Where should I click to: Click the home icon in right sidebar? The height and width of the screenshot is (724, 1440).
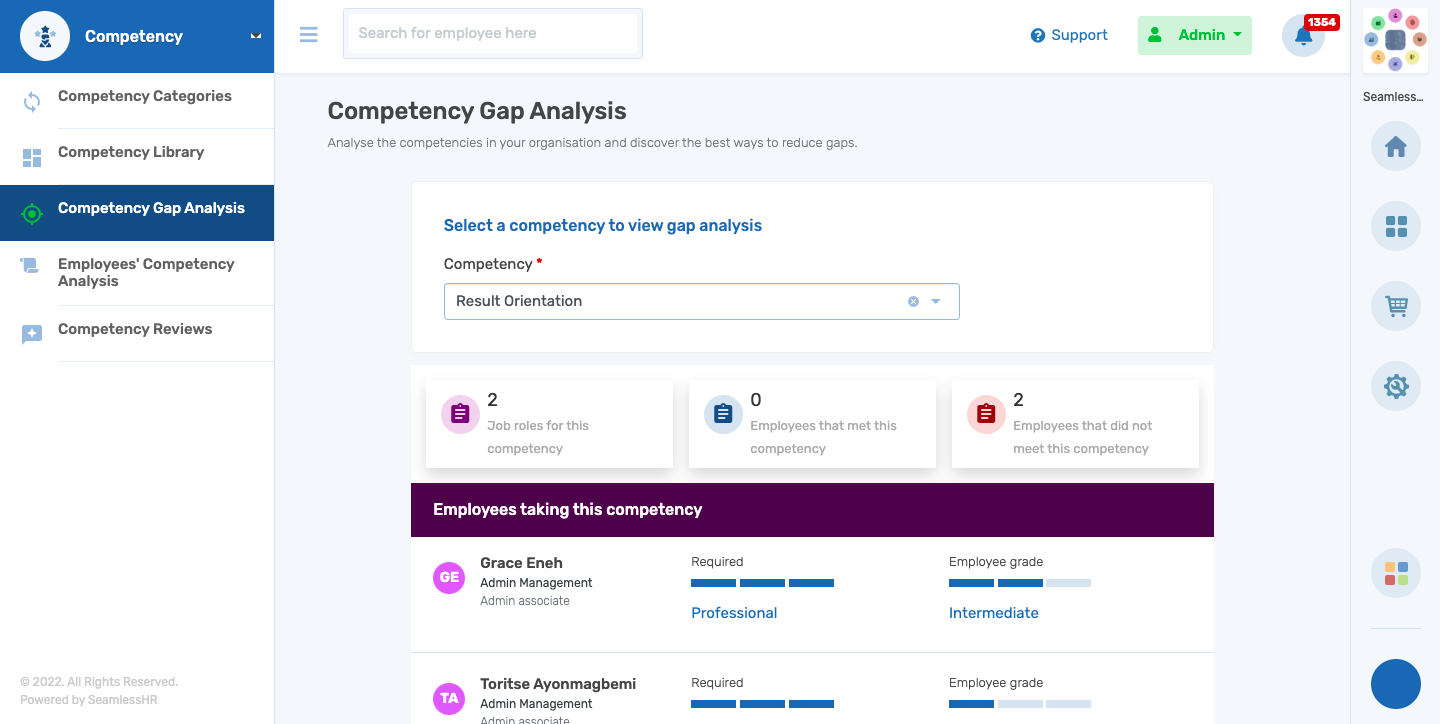pyautogui.click(x=1395, y=148)
